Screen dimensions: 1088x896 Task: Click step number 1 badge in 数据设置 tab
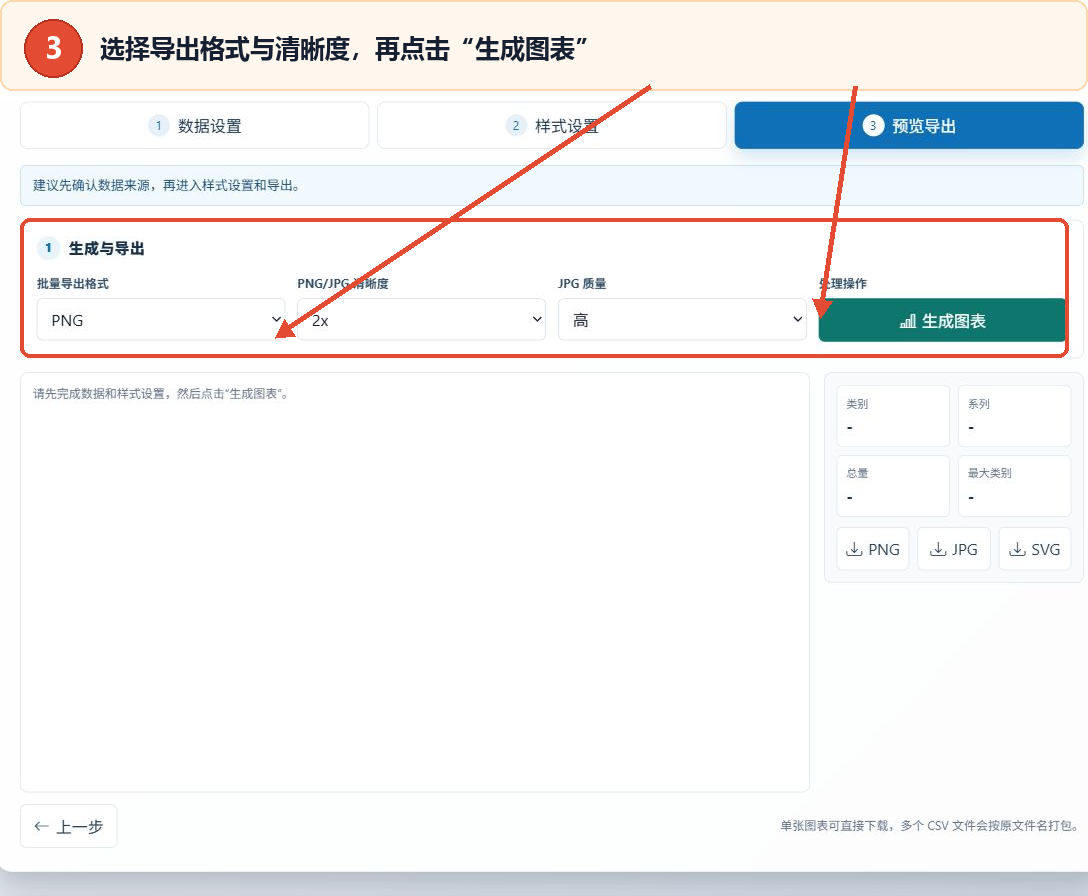[159, 126]
